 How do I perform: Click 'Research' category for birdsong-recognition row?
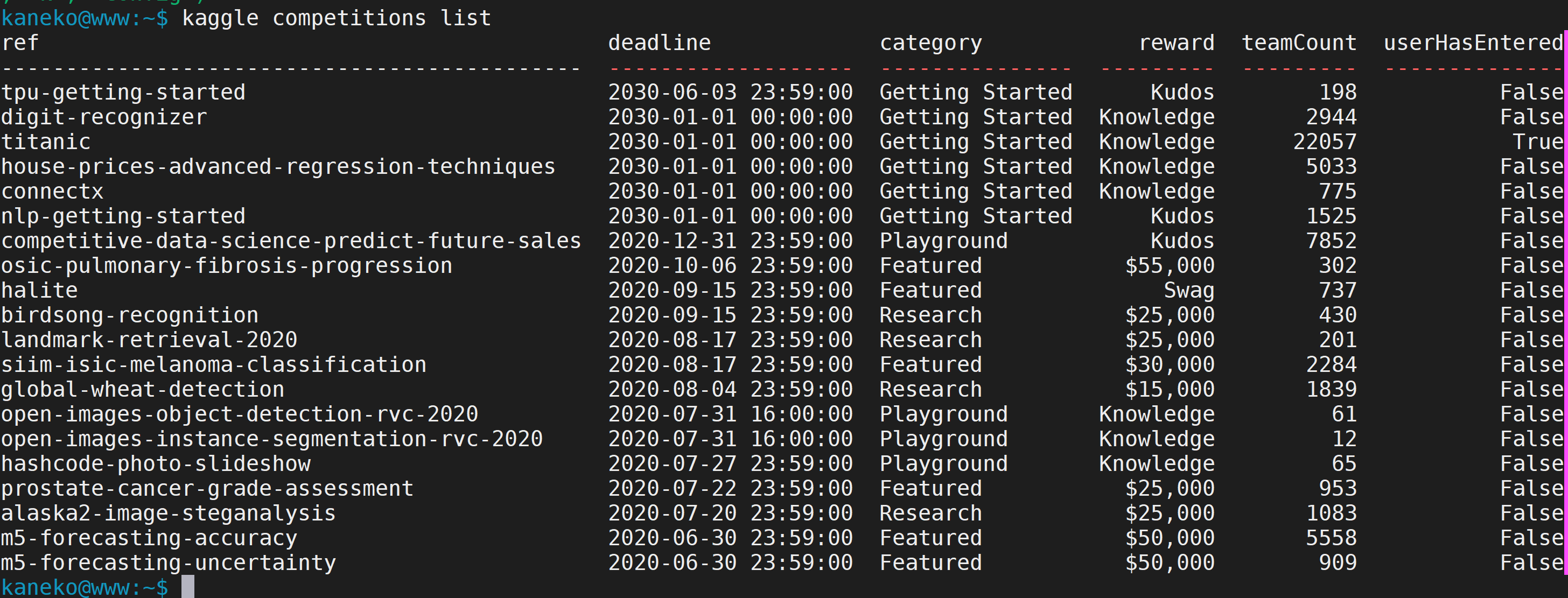tap(930, 315)
